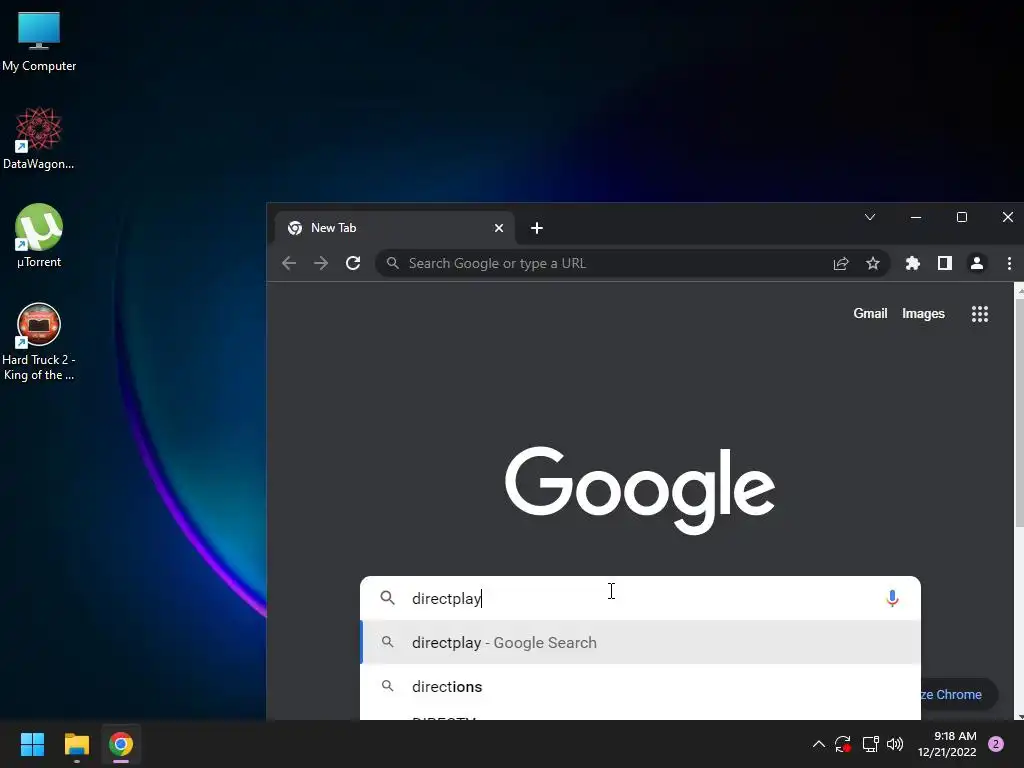
Task: Open the clock and date flyout
Action: coord(947,744)
